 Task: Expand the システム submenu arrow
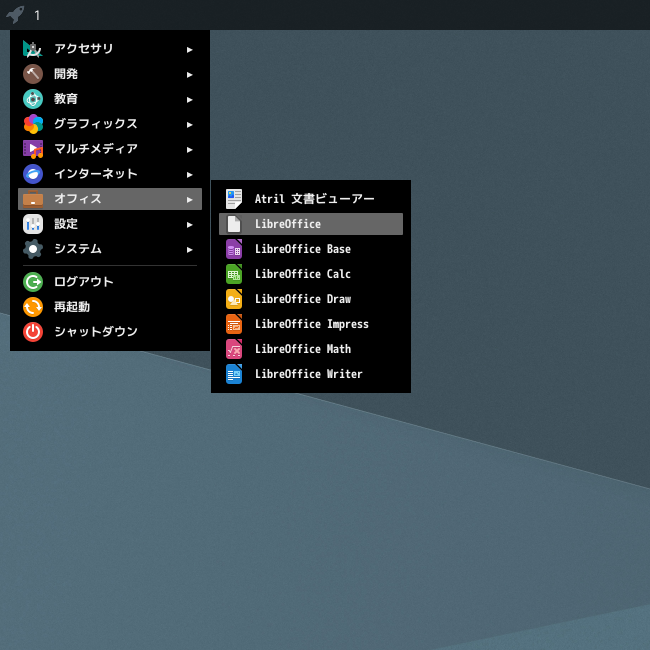pyautogui.click(x=189, y=250)
